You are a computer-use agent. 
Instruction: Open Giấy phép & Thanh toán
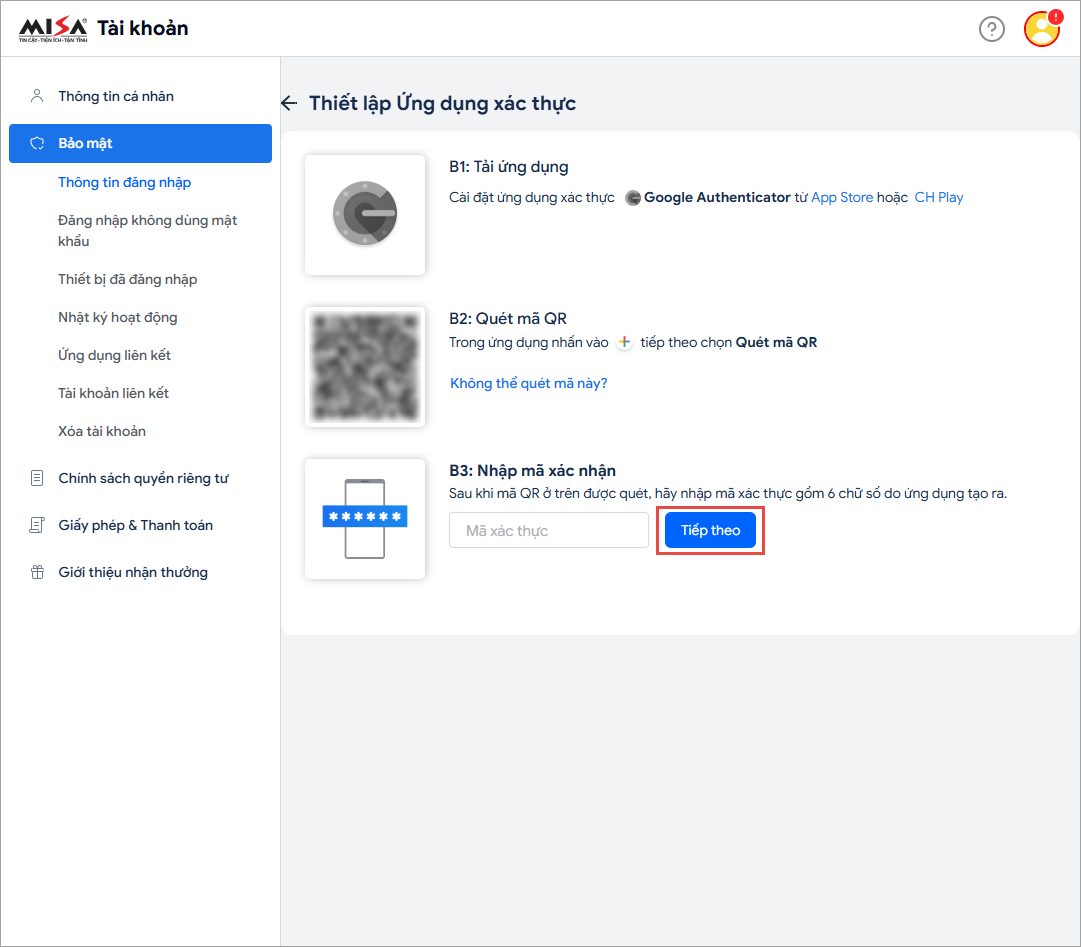click(x=135, y=525)
